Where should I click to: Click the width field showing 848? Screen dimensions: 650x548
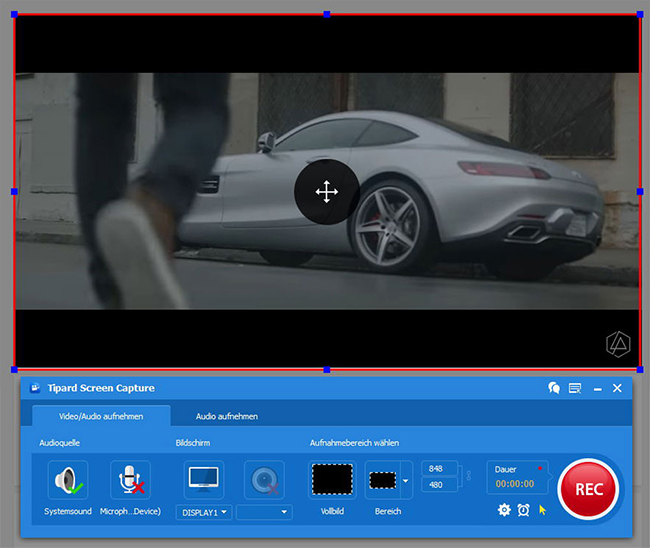pos(436,468)
